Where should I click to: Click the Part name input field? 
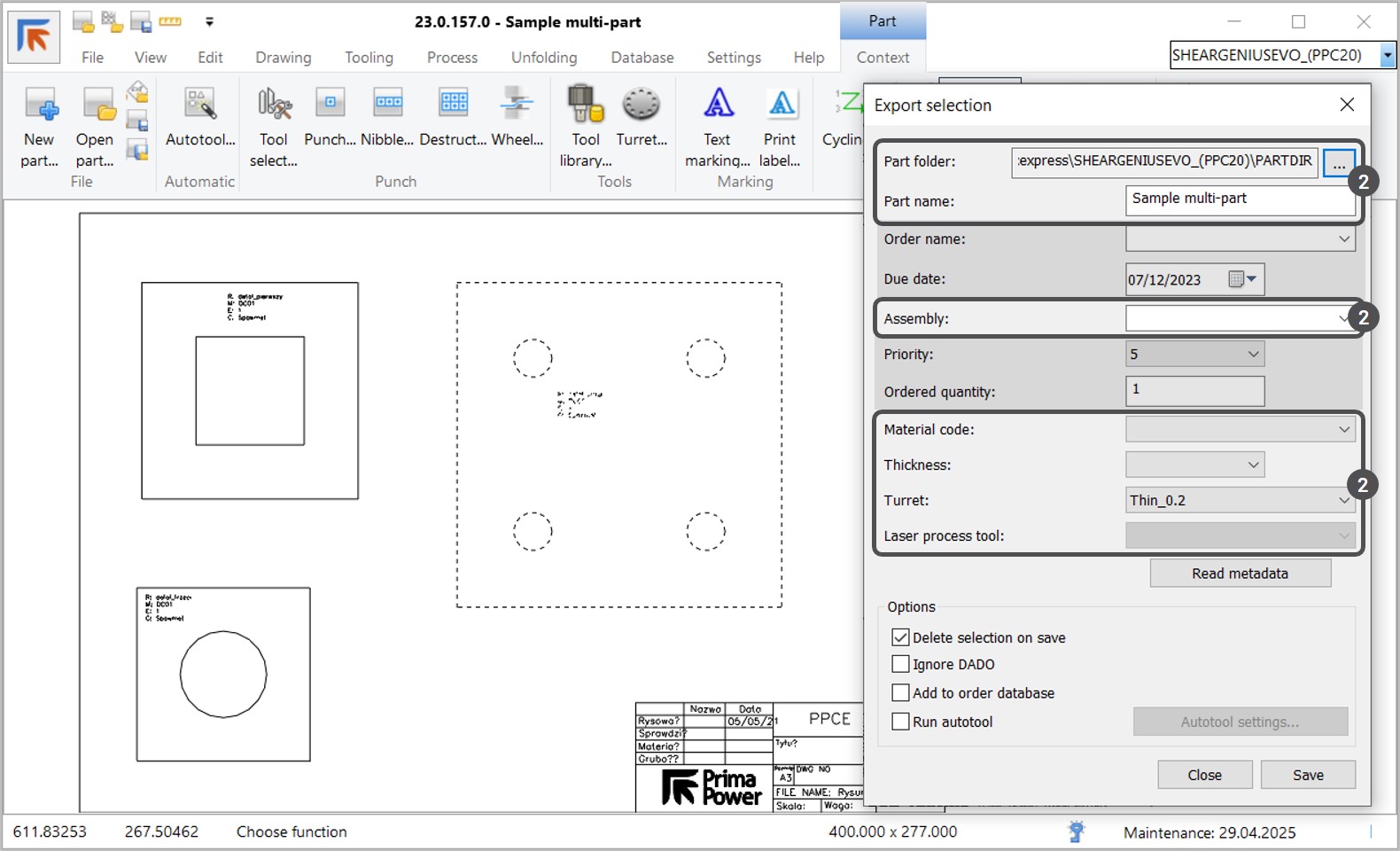(1239, 199)
